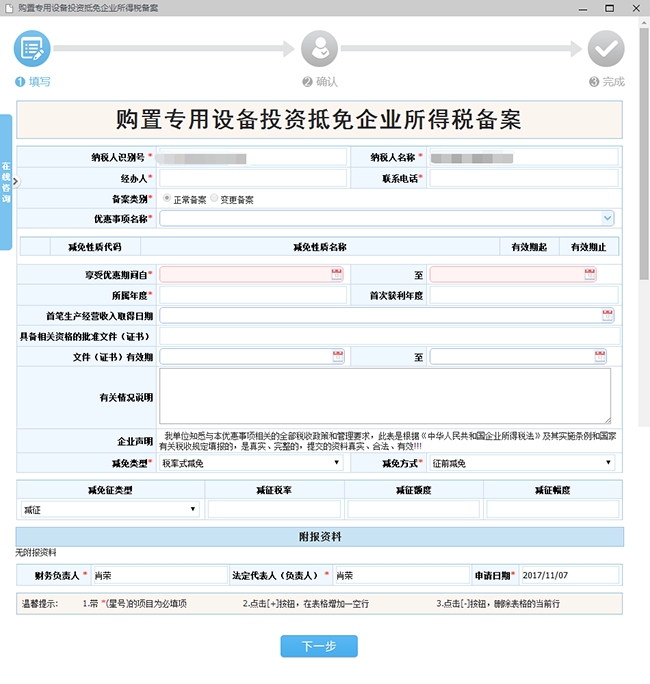Screen dimensions: 650x684
Task: Expand the 优惠事项名称 dropdown
Action: tap(607, 218)
